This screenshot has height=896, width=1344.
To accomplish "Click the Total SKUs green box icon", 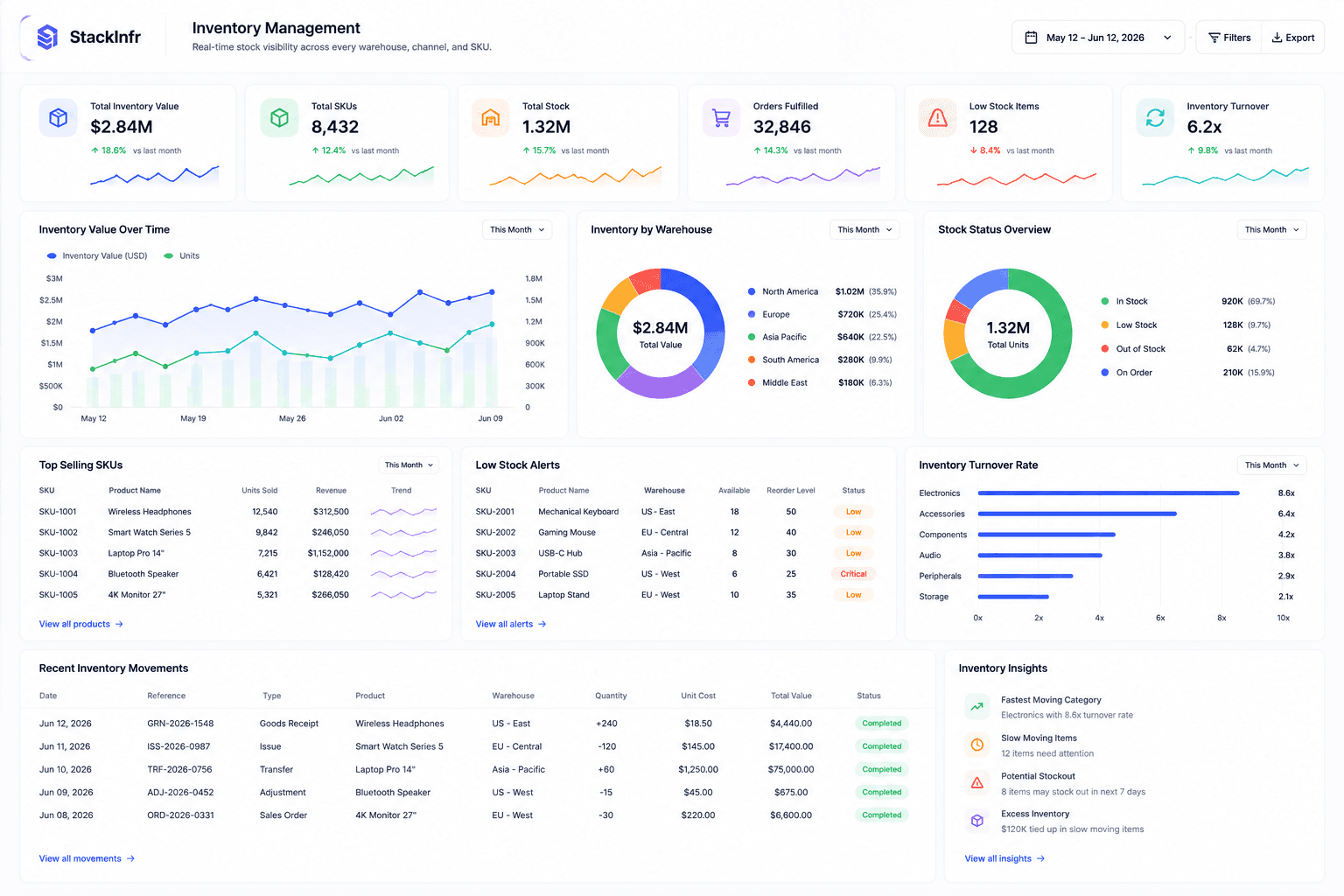I will coord(279,118).
